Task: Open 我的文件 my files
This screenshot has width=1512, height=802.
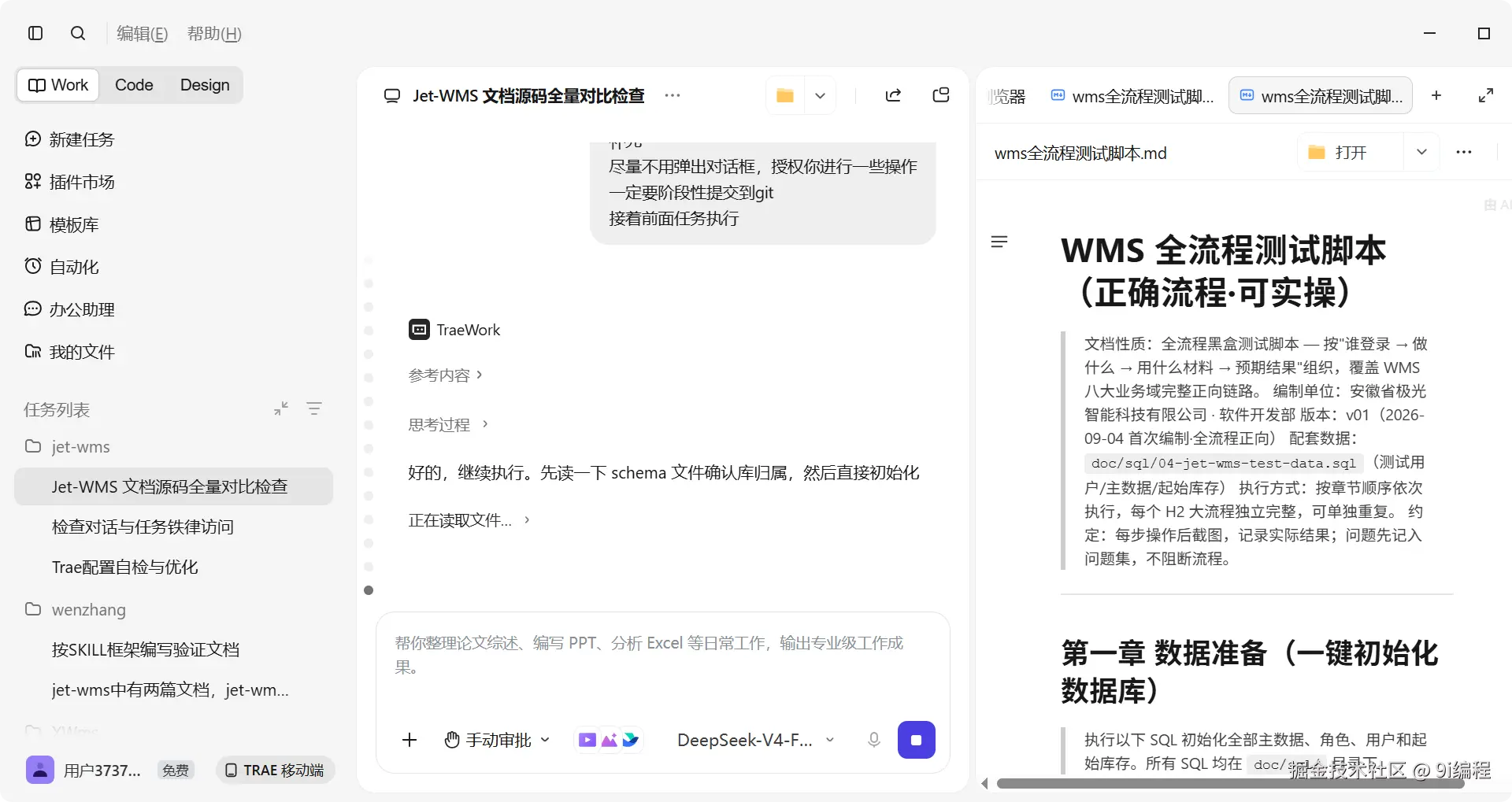Action: (71, 352)
